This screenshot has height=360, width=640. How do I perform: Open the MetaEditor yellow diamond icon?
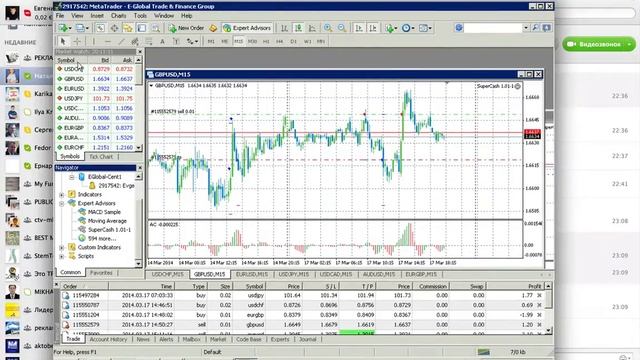pos(213,28)
